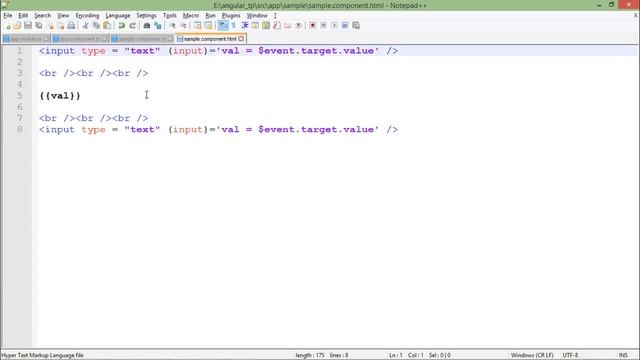Click the Zoom Out toolbar icon

coord(183,26)
